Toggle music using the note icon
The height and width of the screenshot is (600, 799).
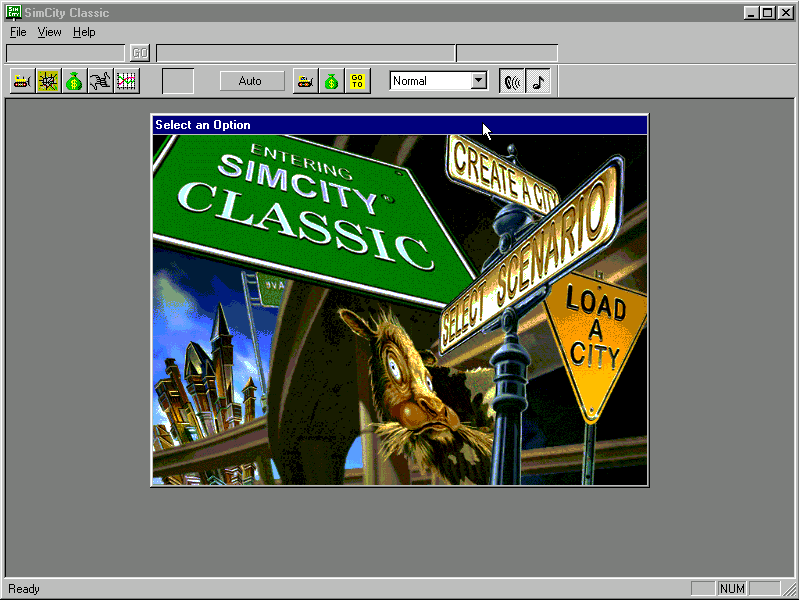pos(538,82)
